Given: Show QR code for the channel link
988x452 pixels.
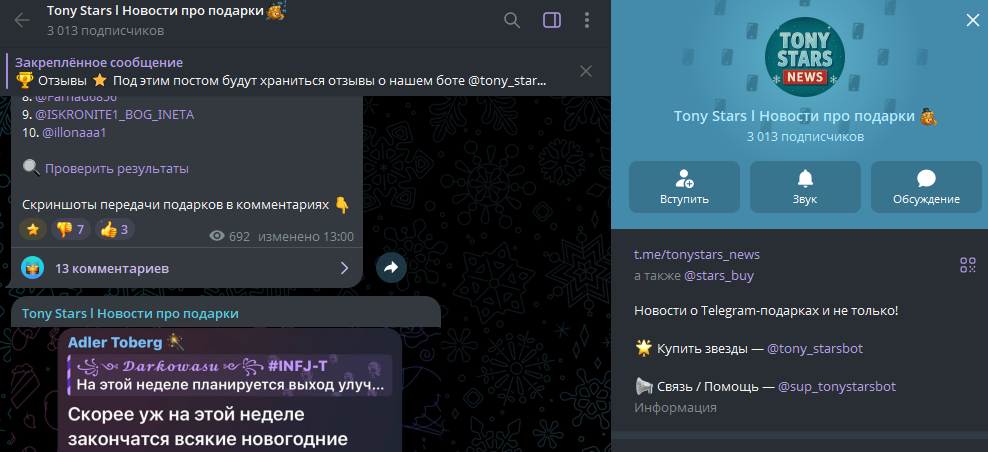Looking at the screenshot, I should (967, 265).
